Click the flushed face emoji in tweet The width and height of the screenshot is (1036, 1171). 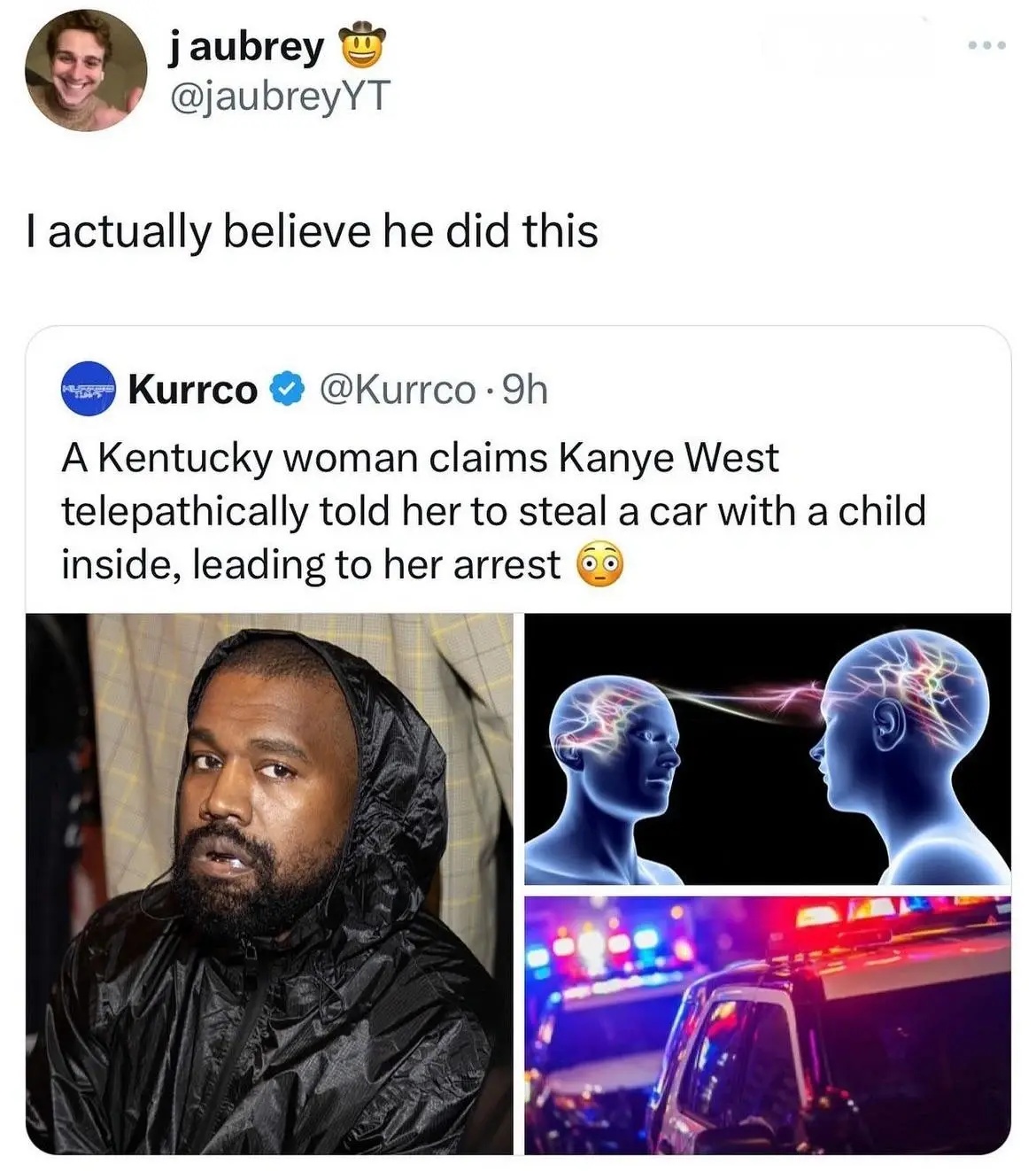[600, 564]
